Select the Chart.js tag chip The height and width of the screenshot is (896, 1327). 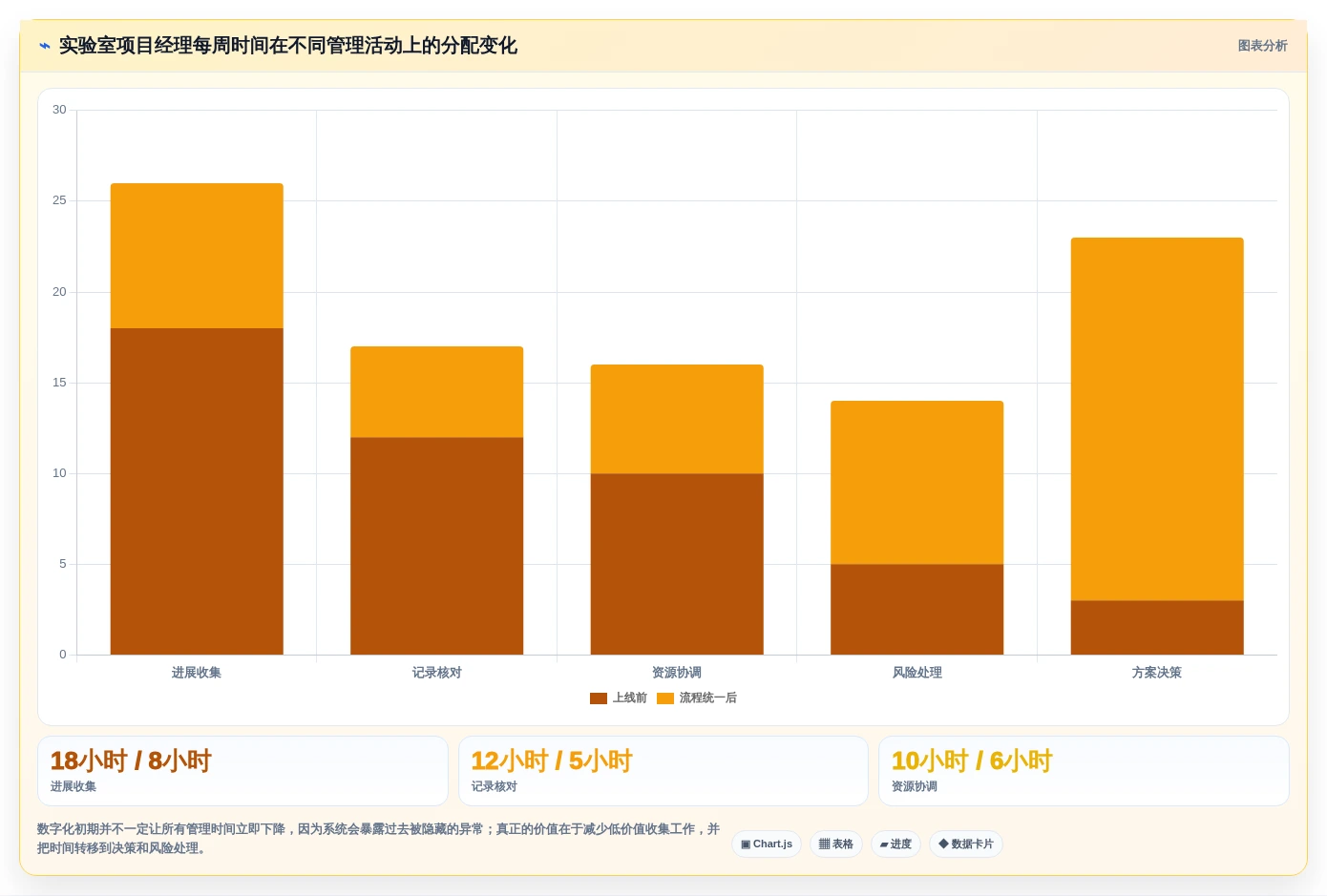[x=767, y=844]
